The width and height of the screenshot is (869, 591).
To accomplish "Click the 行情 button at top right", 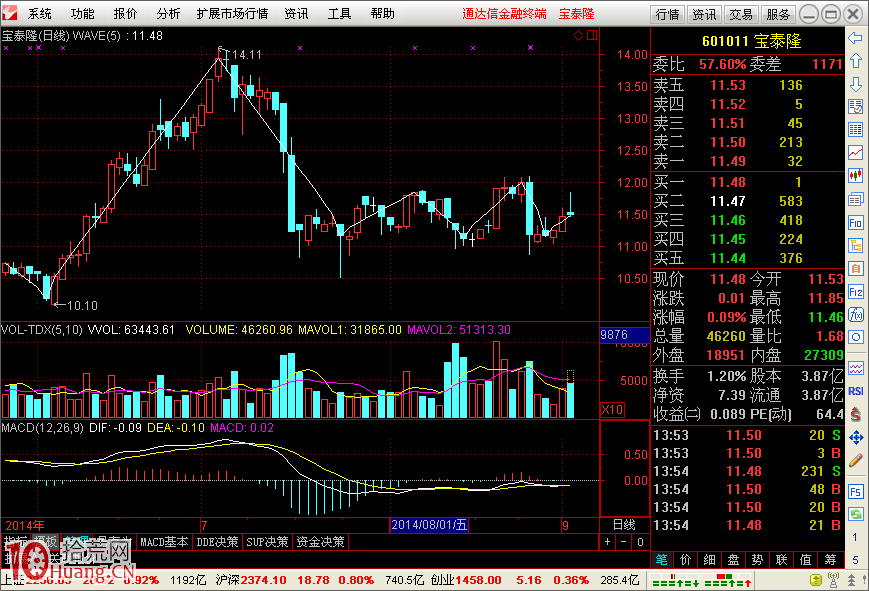I will [x=667, y=14].
